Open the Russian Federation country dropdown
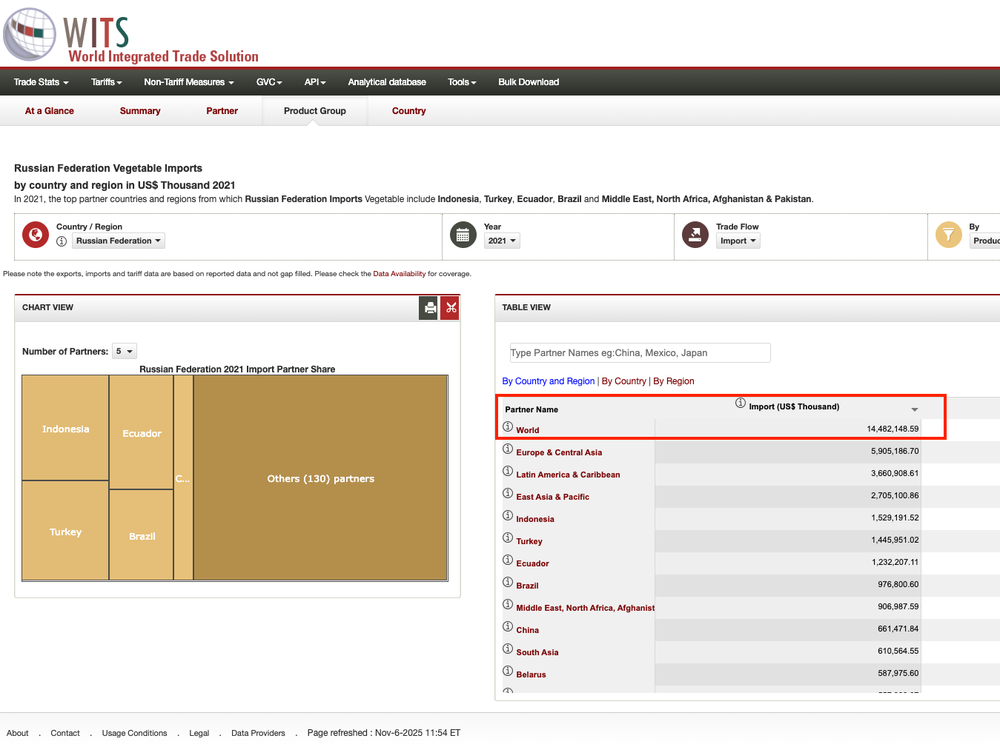Screen dimensions: 1000x747 [119, 241]
